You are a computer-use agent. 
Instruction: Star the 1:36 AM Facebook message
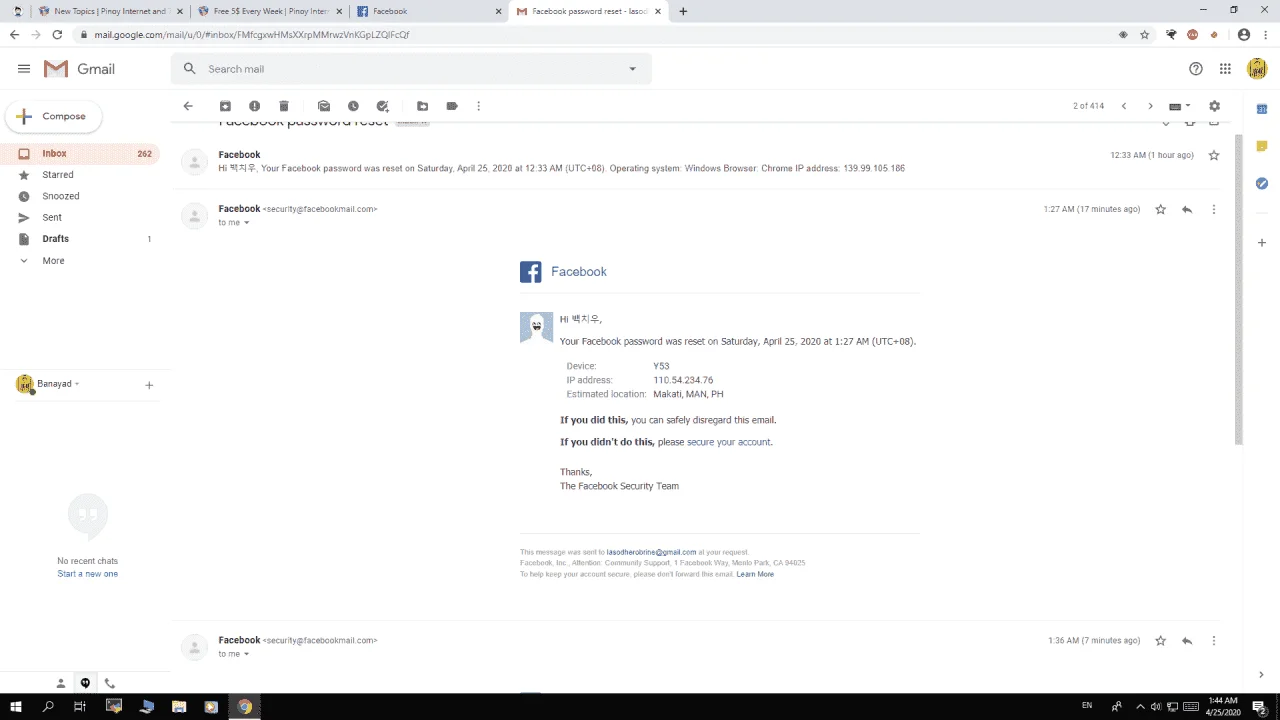(x=1161, y=641)
